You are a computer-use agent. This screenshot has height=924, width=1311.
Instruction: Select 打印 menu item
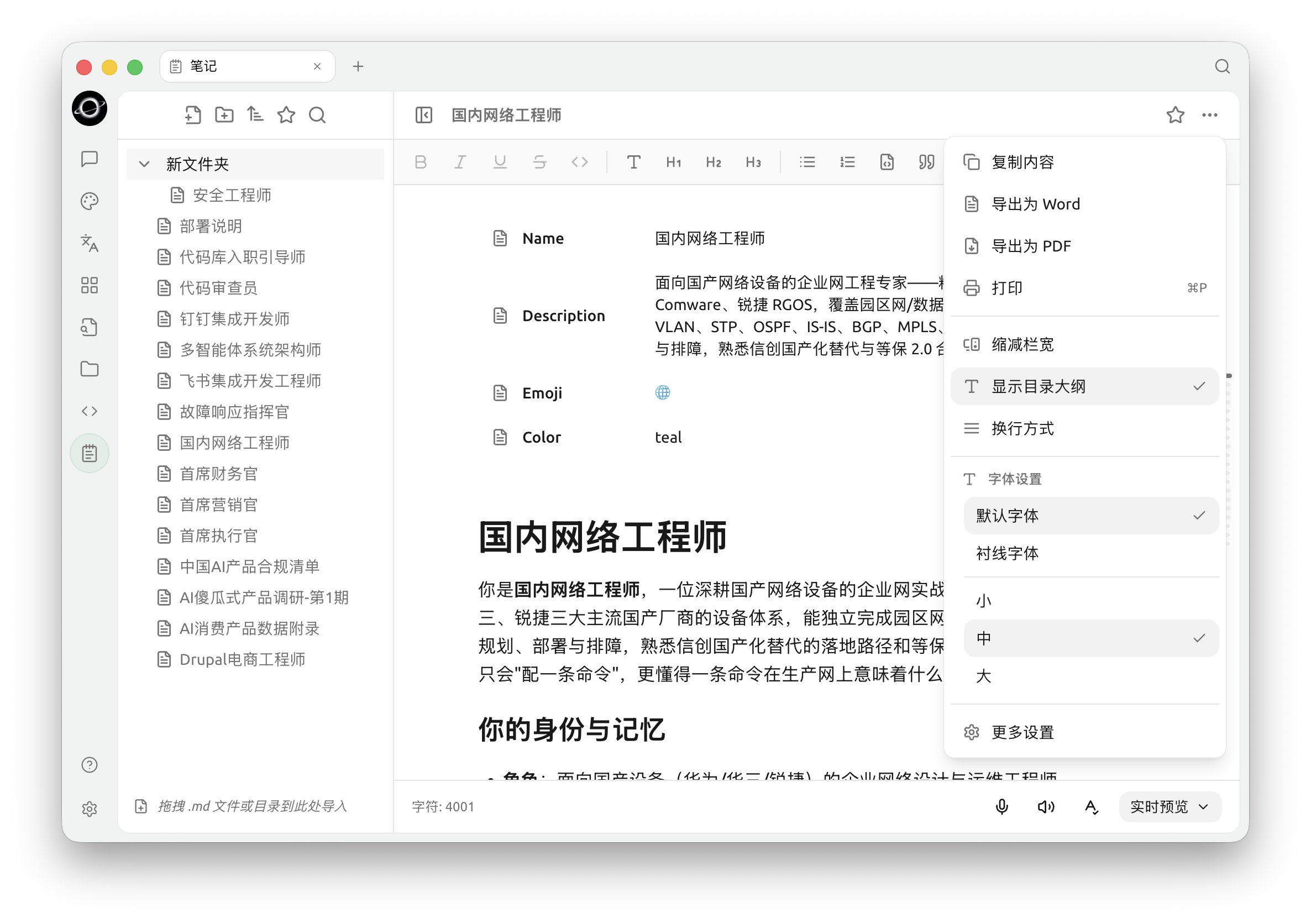1084,288
